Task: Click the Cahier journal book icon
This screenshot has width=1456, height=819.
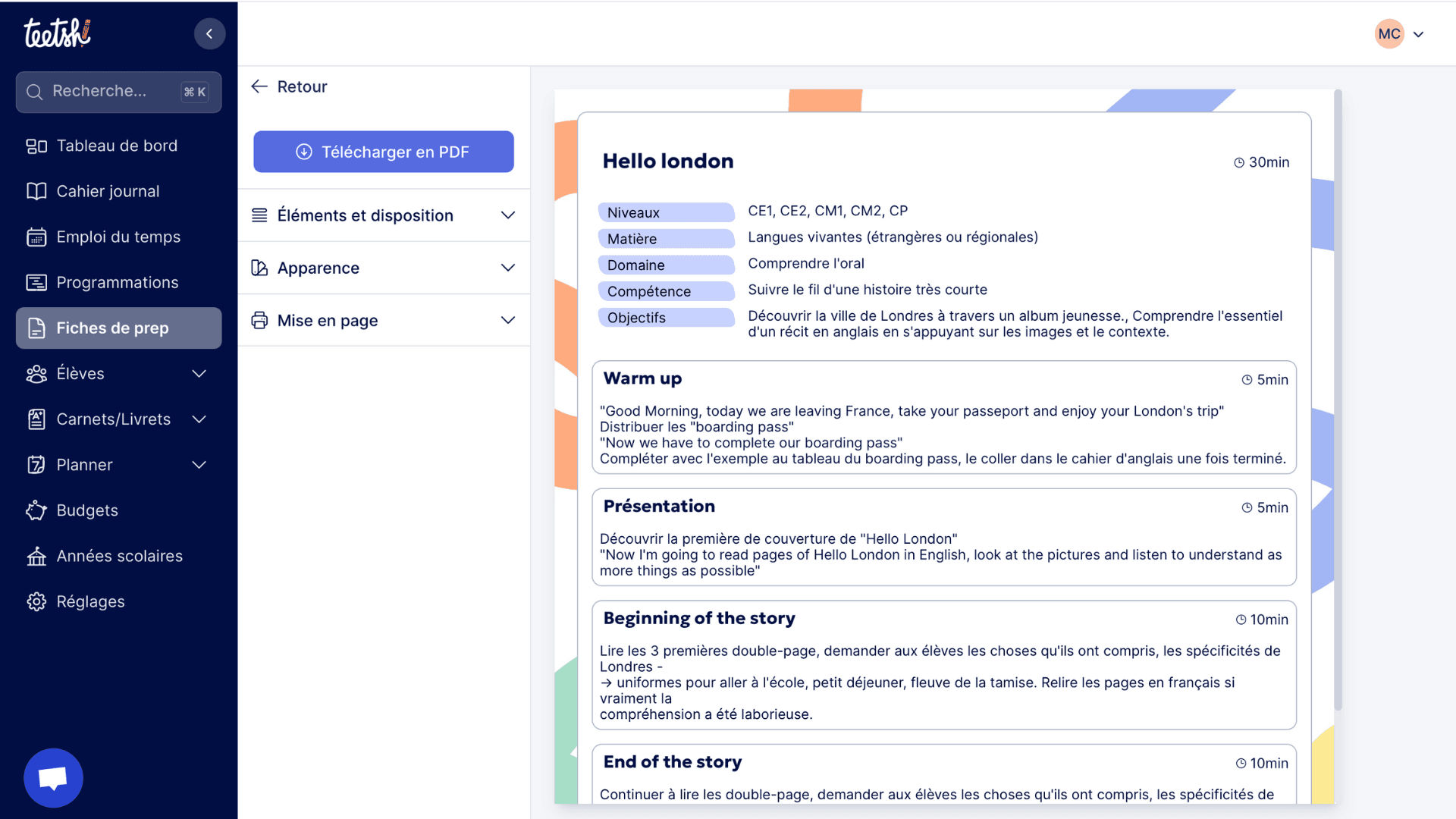Action: (x=36, y=191)
